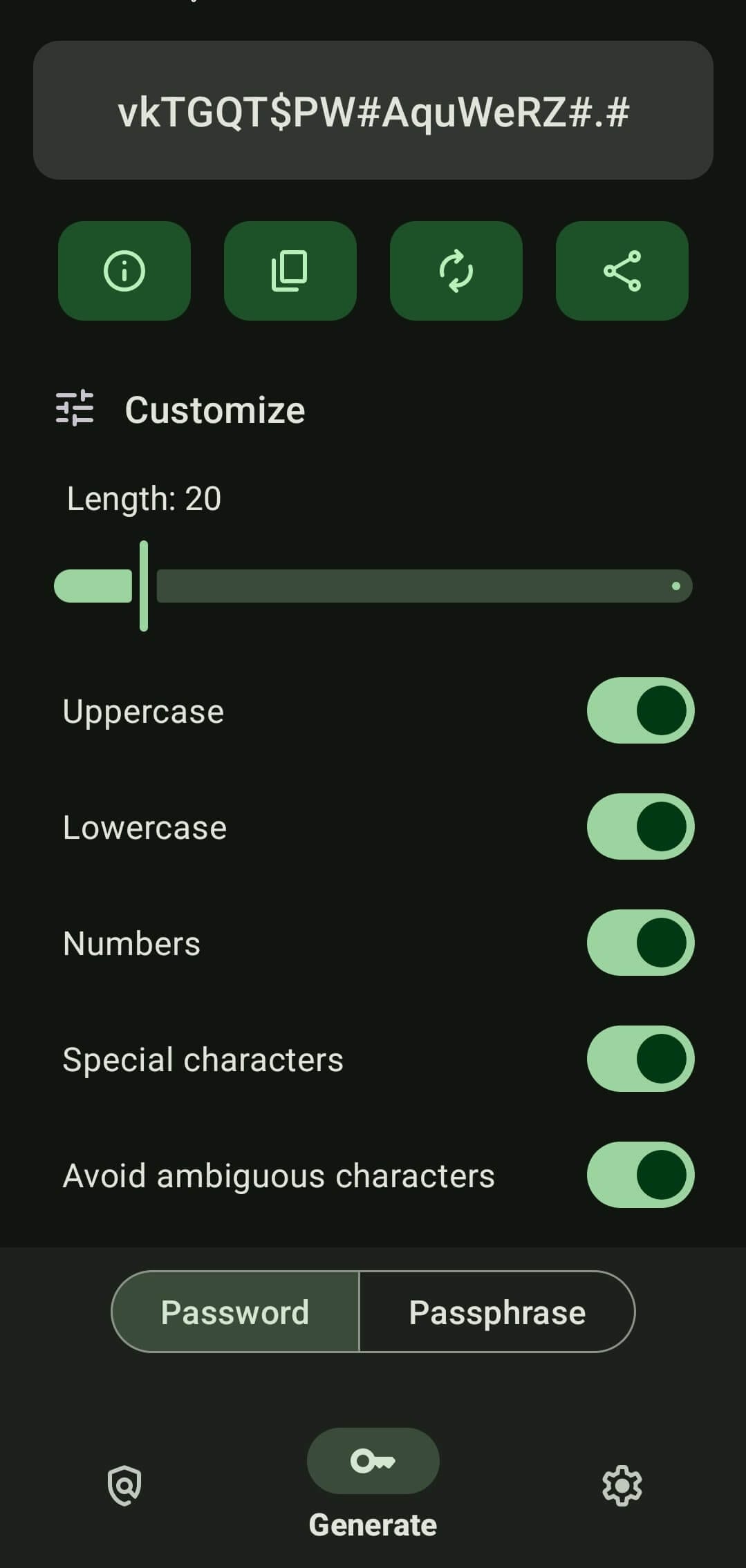Image resolution: width=746 pixels, height=1568 pixels.
Task: Switch to Passphrase mode
Action: [x=497, y=1312]
